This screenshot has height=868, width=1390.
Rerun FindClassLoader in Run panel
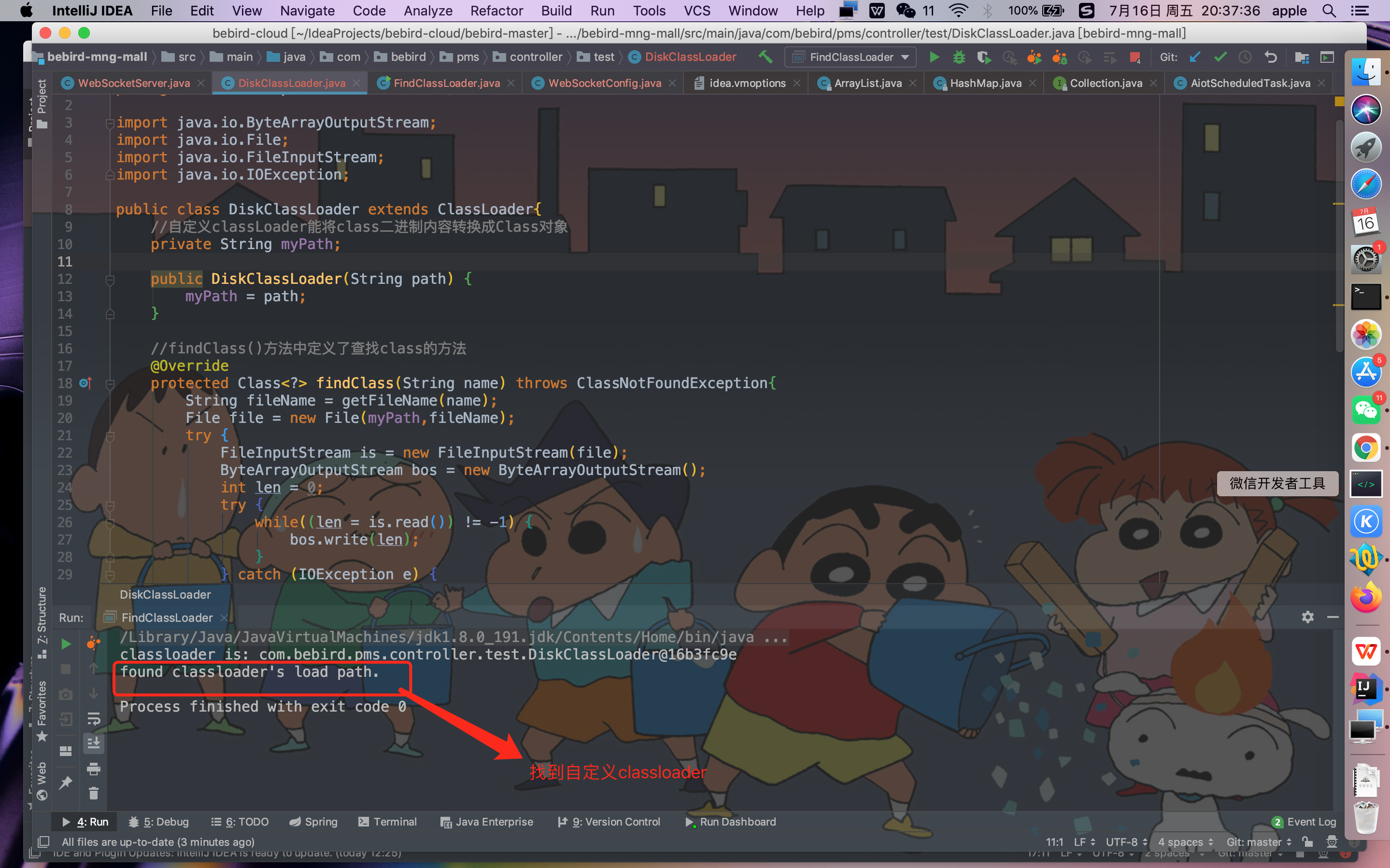click(x=66, y=644)
